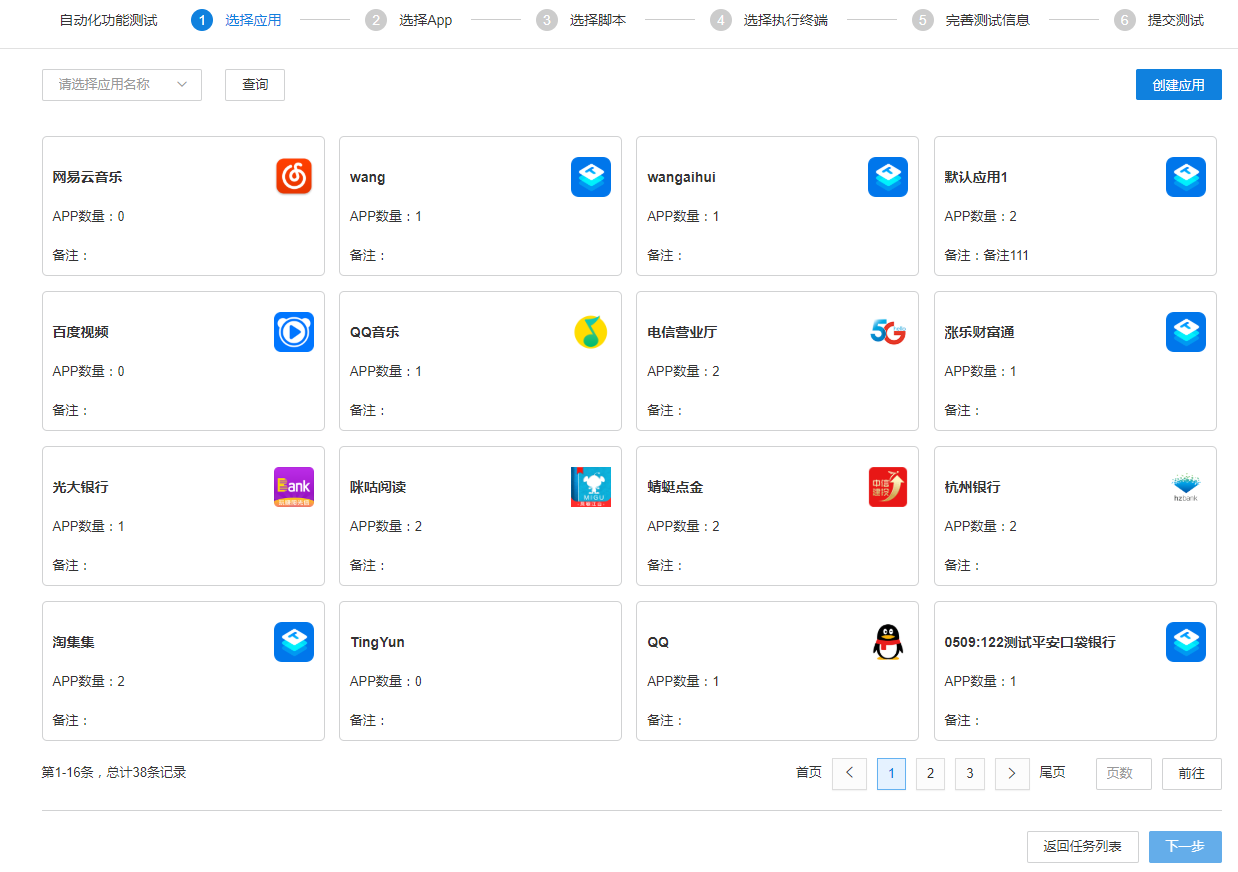The width and height of the screenshot is (1238, 872).
Task: Click the 电信营业厅 app name
Action: (682, 333)
